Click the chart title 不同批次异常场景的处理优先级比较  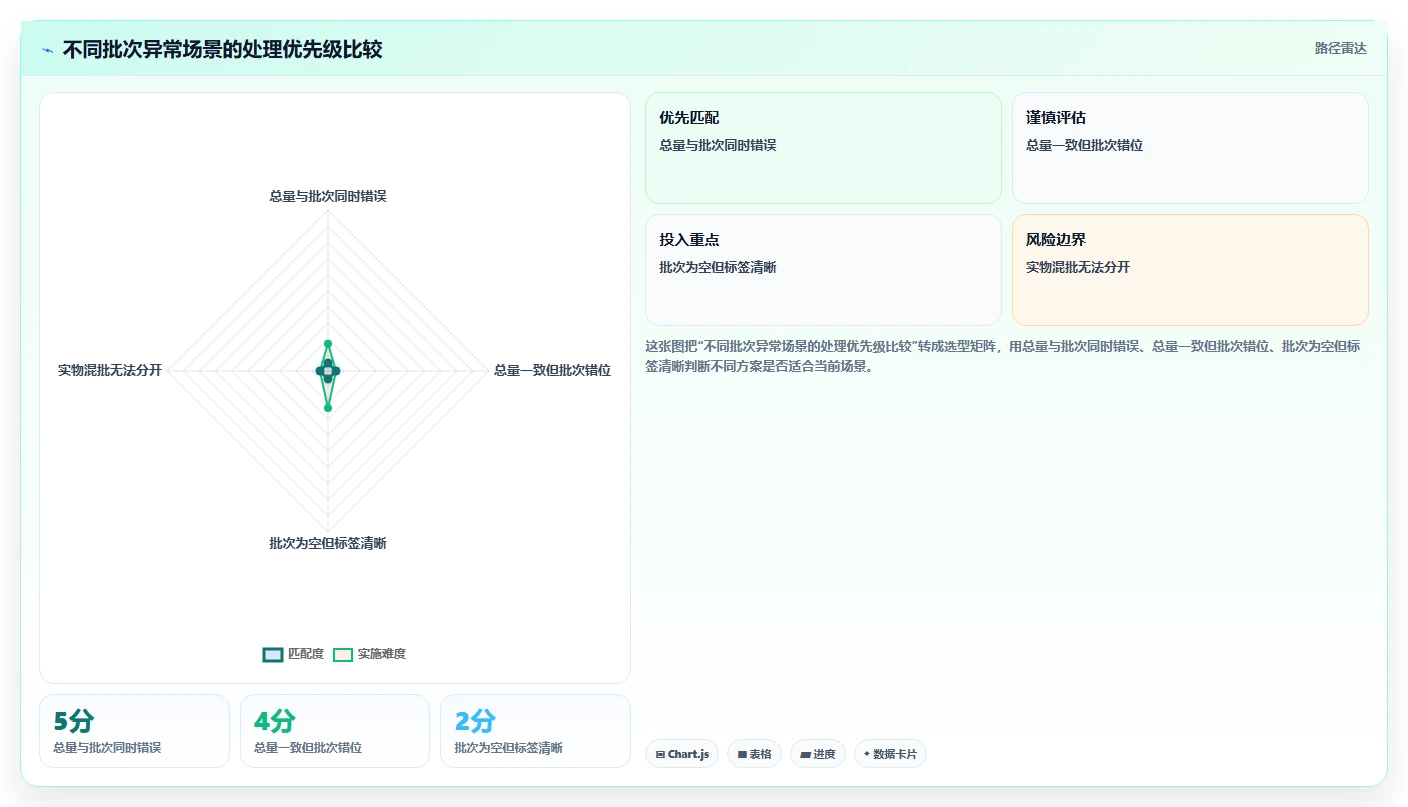click(222, 49)
